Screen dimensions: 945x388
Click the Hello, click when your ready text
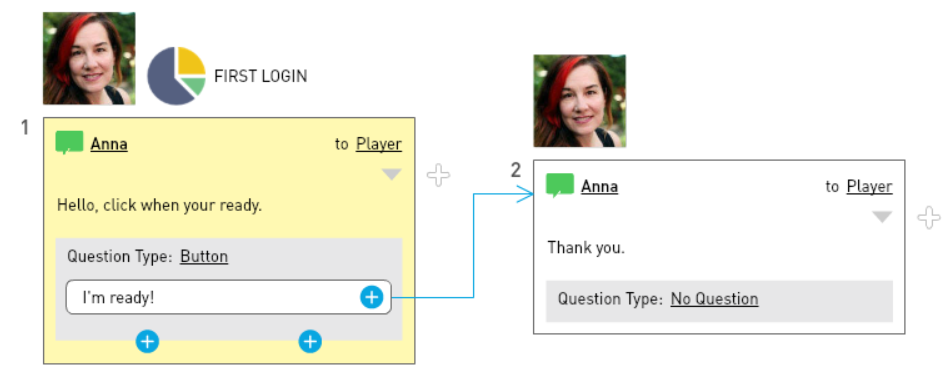tap(160, 205)
